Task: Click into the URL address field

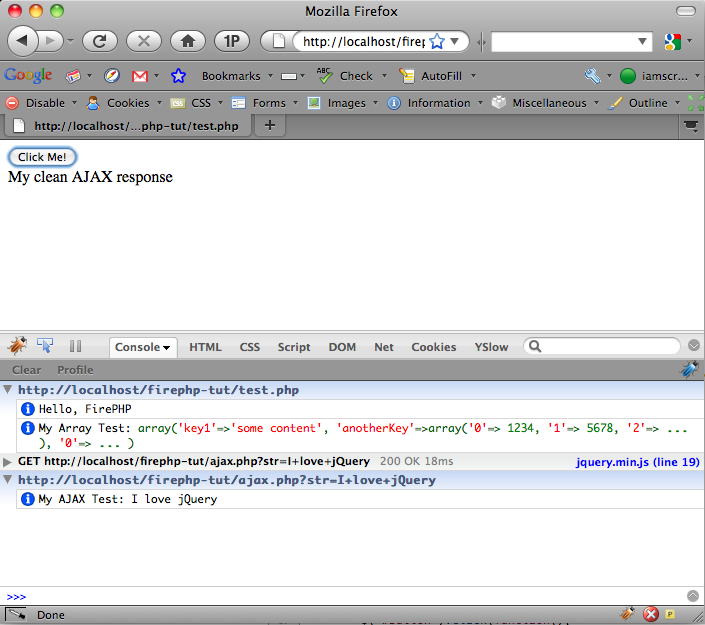Action: pos(362,41)
